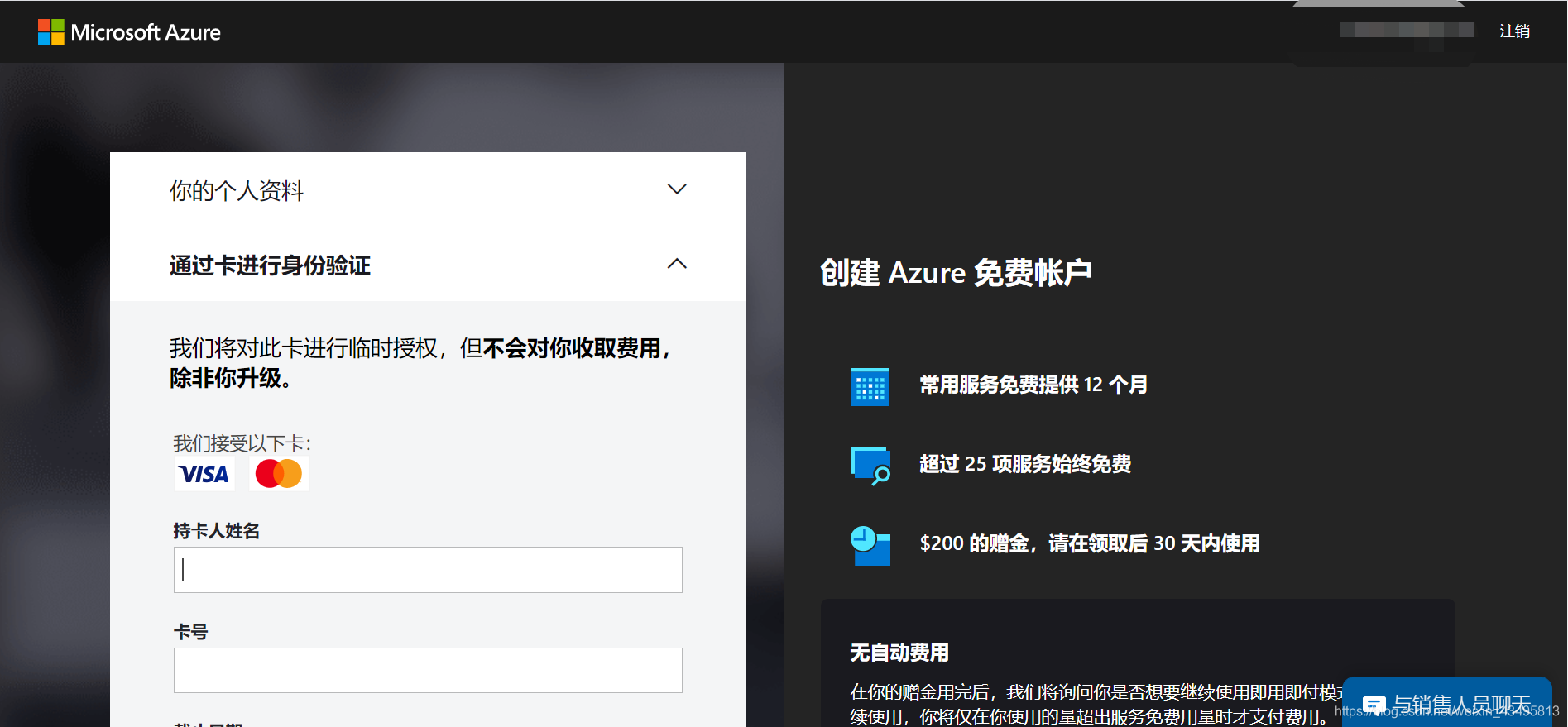Open the 与销售人员聊天 chat button
Screen dimensions: 1568x727
[1446, 703]
